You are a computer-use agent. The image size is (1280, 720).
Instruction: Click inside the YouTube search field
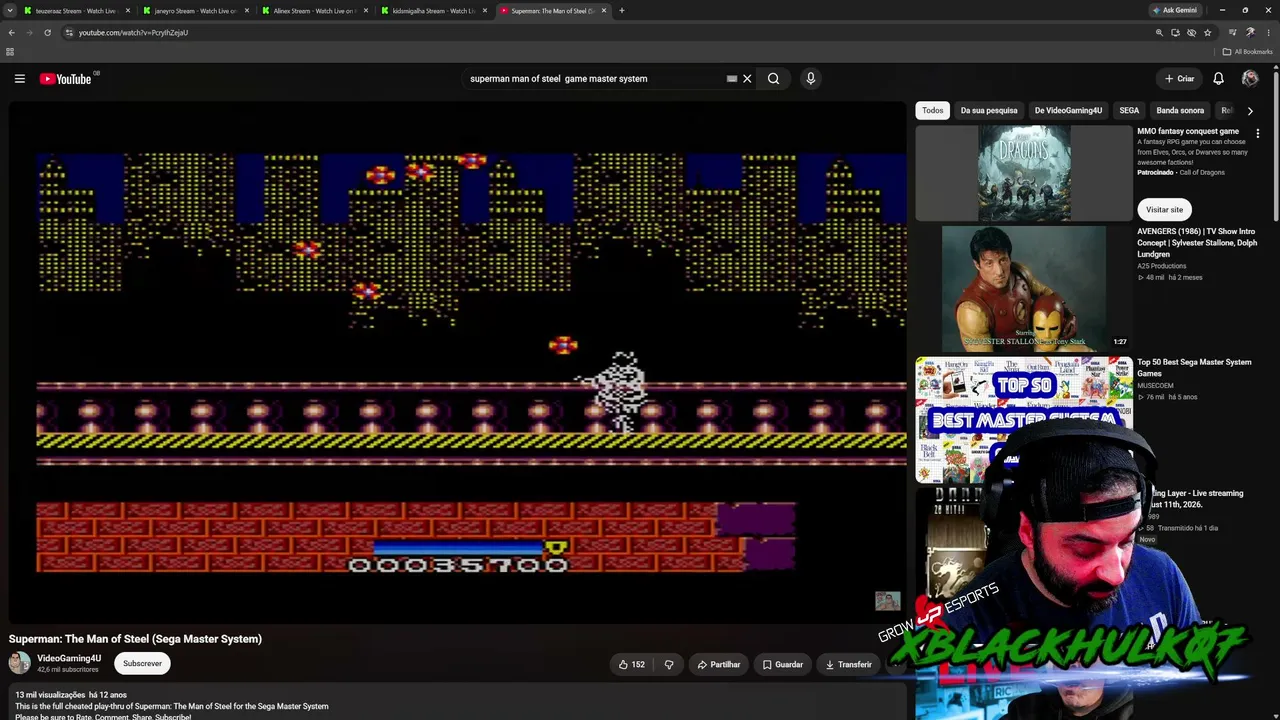coord(595,79)
